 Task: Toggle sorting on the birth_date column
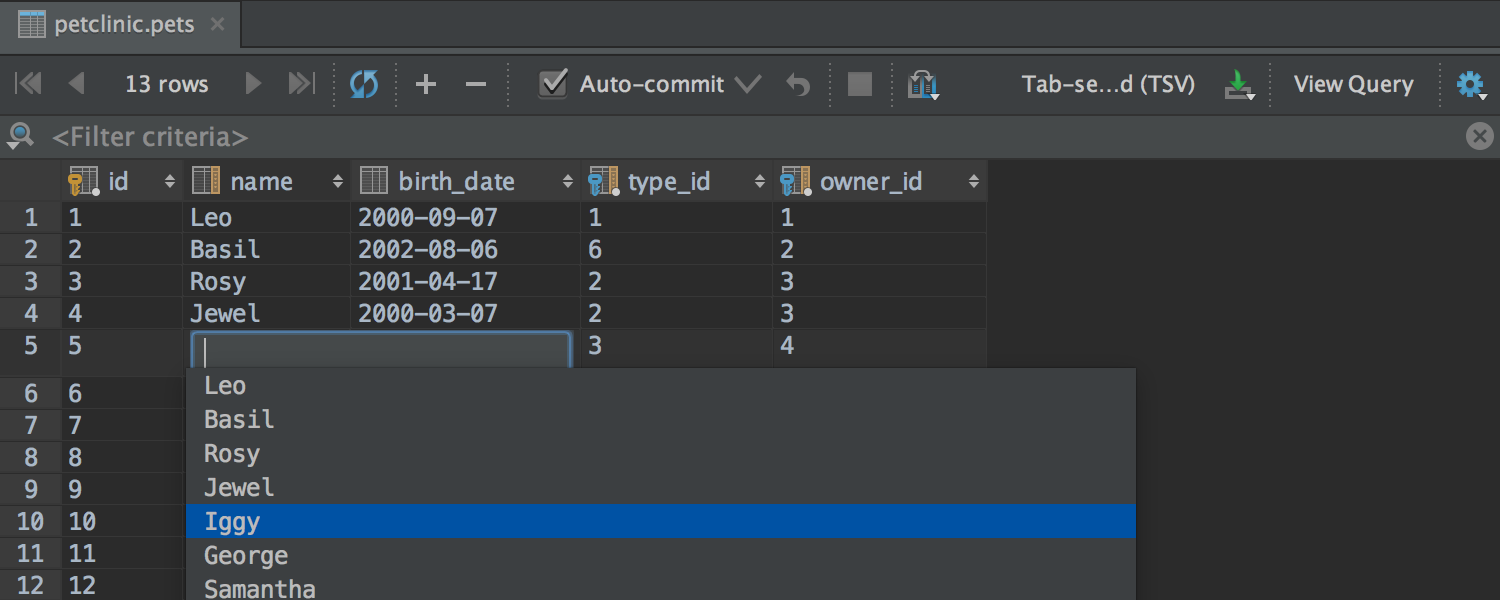coord(566,181)
